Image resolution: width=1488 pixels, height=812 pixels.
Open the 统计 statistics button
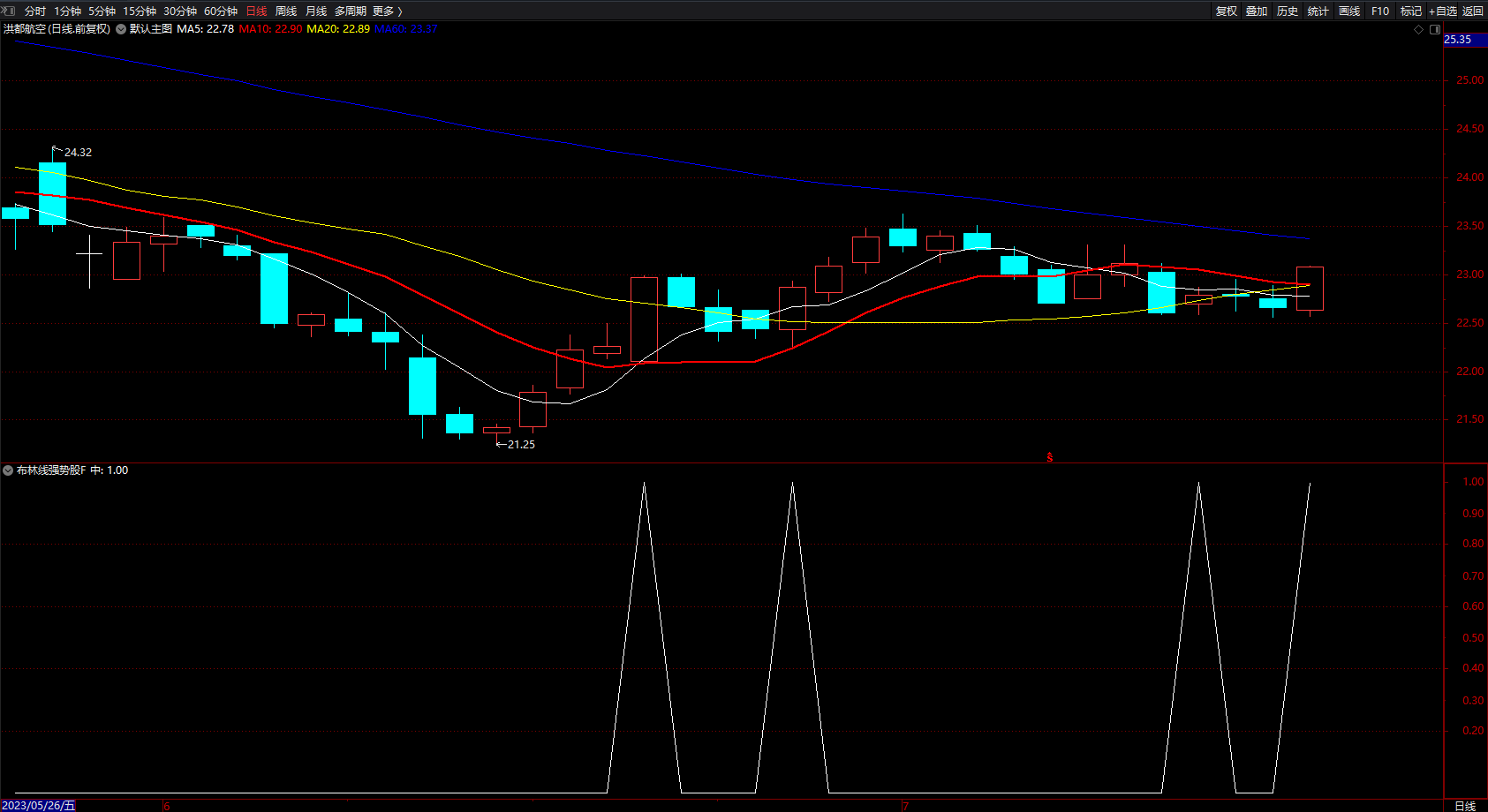(1318, 11)
